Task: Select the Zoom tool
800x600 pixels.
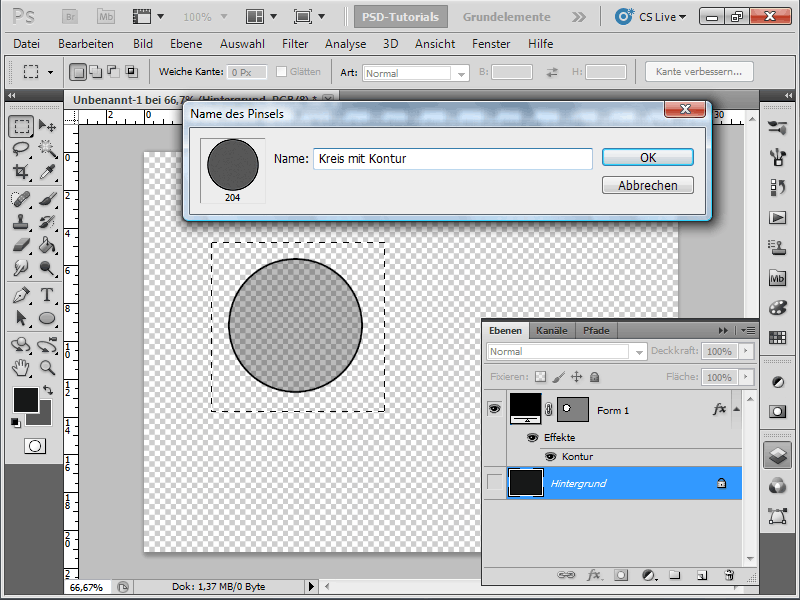Action: click(47, 368)
